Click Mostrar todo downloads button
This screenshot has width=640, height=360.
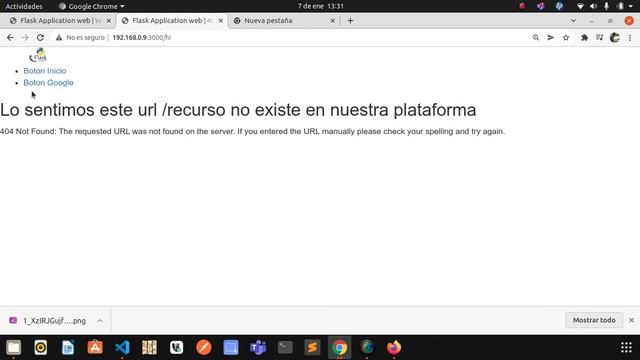coord(594,320)
